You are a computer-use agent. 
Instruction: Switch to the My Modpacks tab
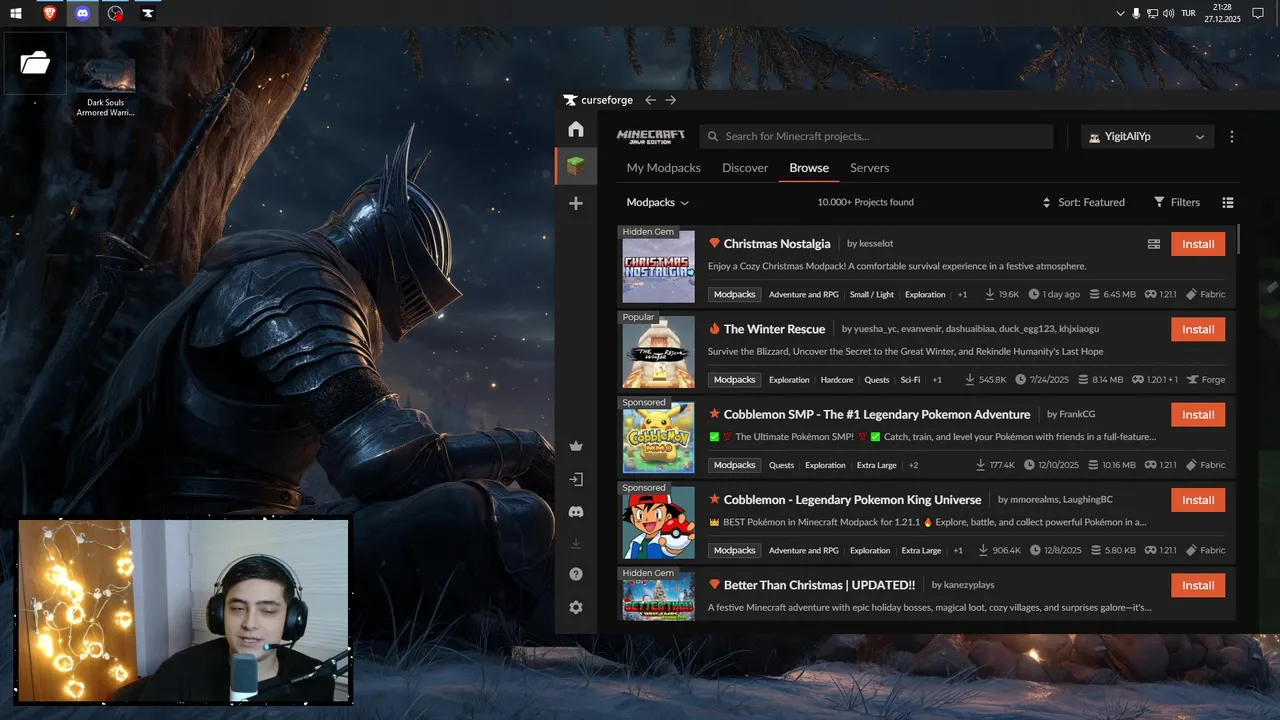pos(664,168)
